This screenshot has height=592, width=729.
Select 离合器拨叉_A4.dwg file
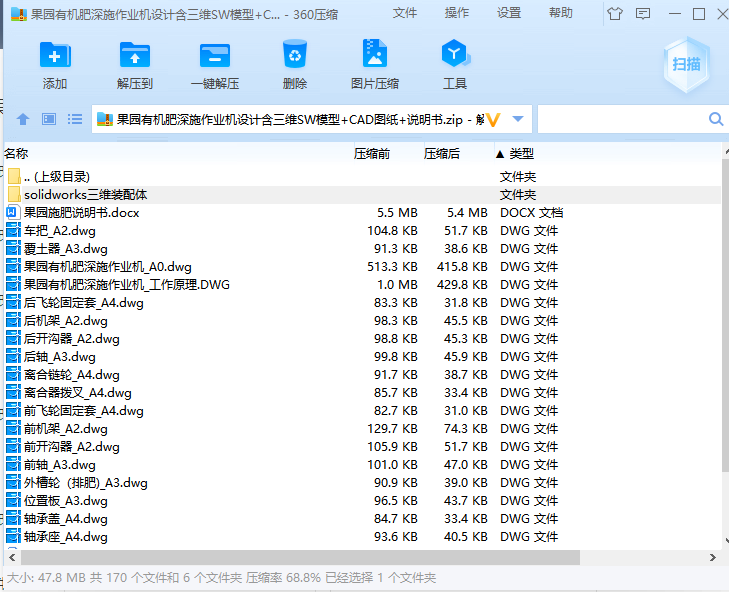click(x=363, y=392)
